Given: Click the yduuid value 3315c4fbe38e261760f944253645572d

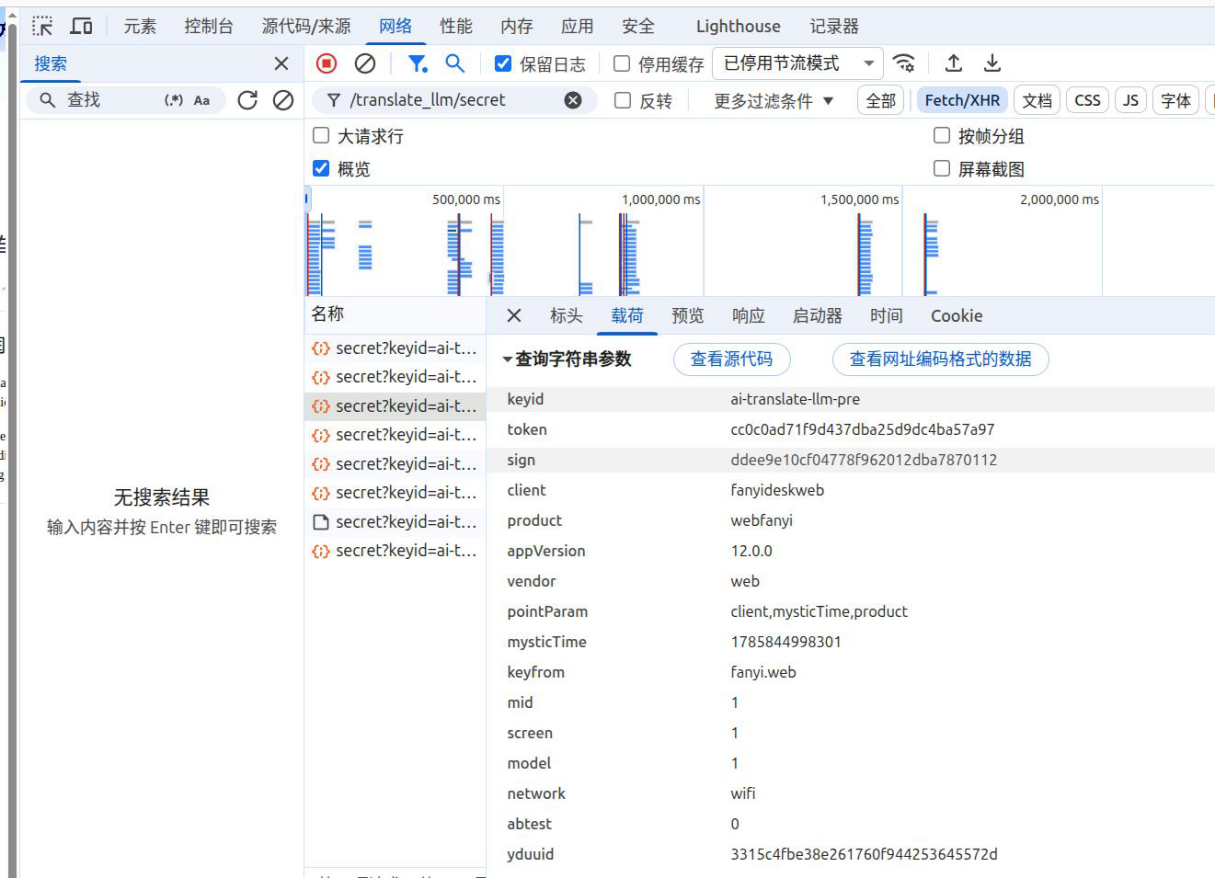Looking at the screenshot, I should pyautogui.click(x=864, y=854).
